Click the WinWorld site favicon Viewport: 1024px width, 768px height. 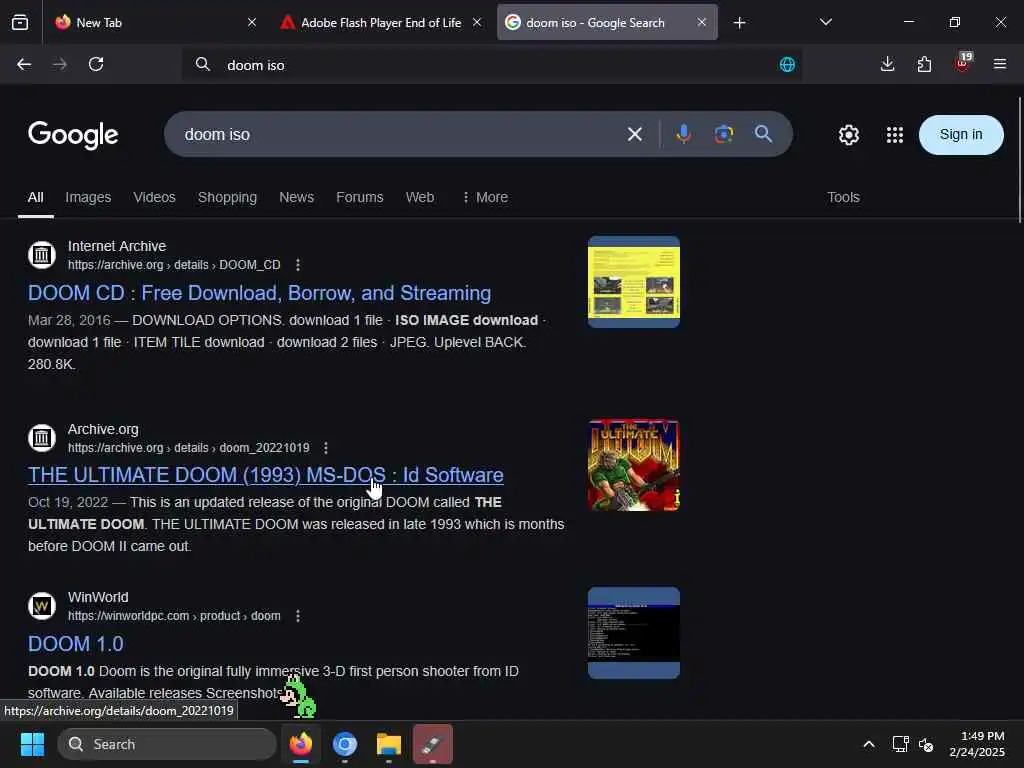42,606
